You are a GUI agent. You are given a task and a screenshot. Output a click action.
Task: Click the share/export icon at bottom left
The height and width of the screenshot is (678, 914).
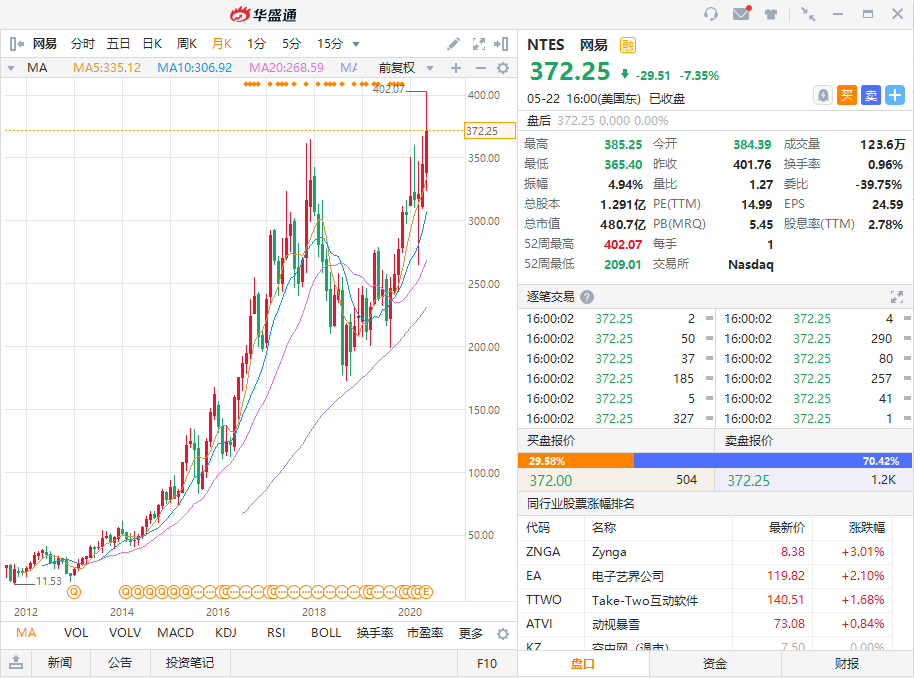click(x=16, y=662)
